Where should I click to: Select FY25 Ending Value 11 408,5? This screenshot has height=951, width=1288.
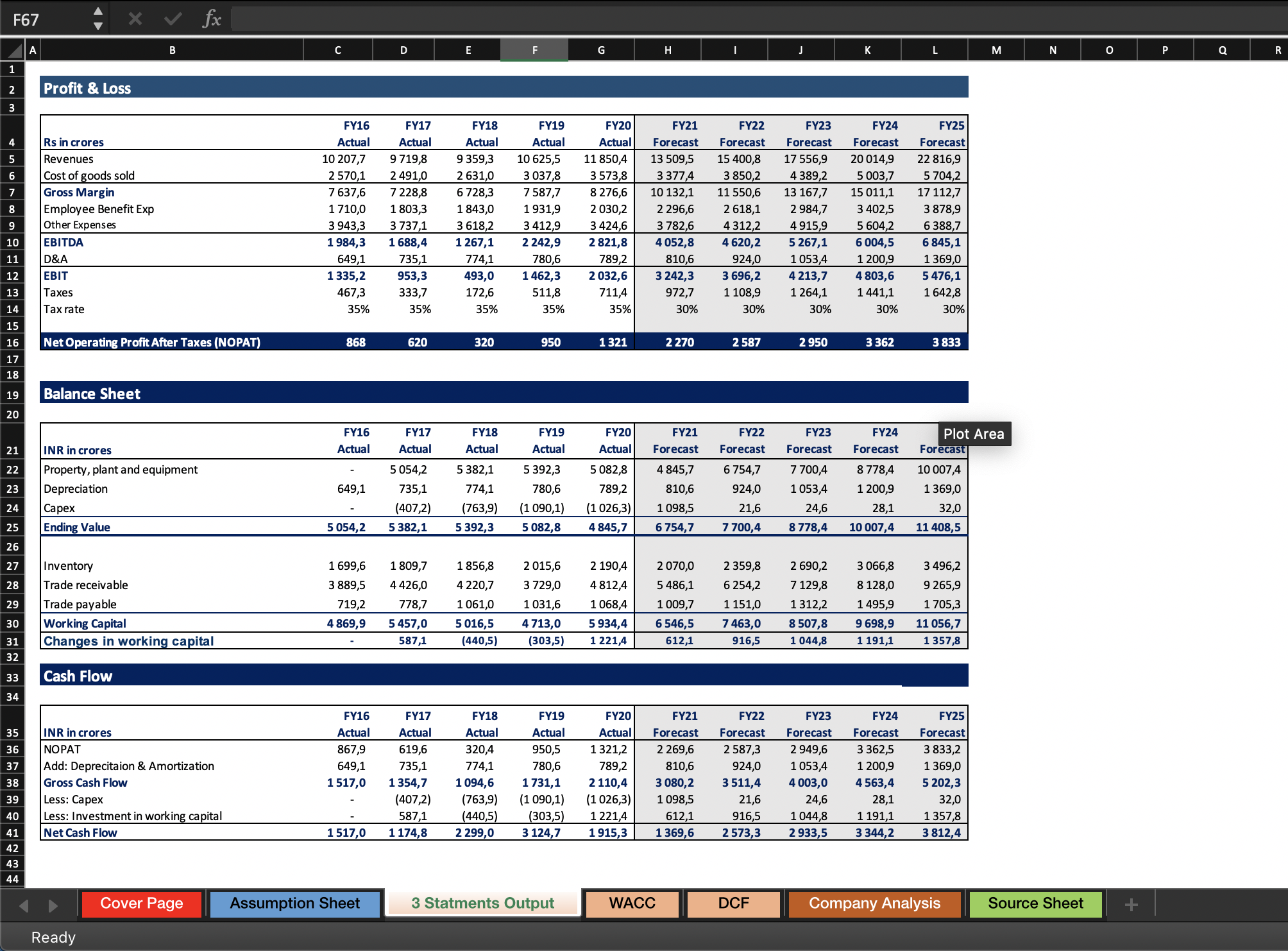(x=938, y=527)
